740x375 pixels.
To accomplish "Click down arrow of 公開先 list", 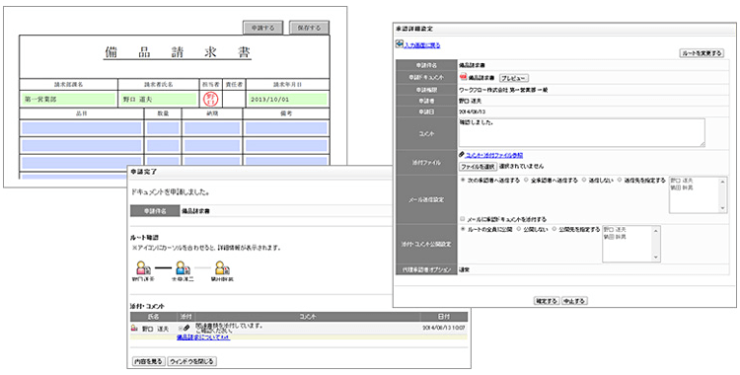I will click(656, 258).
